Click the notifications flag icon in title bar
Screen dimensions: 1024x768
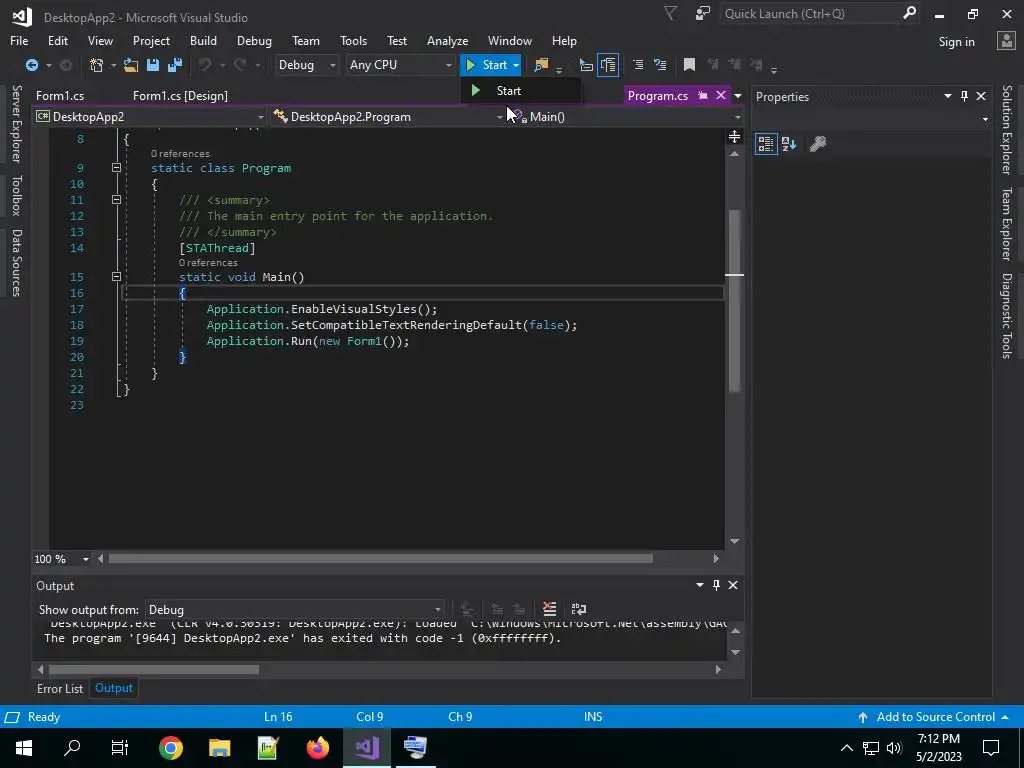click(x=670, y=14)
